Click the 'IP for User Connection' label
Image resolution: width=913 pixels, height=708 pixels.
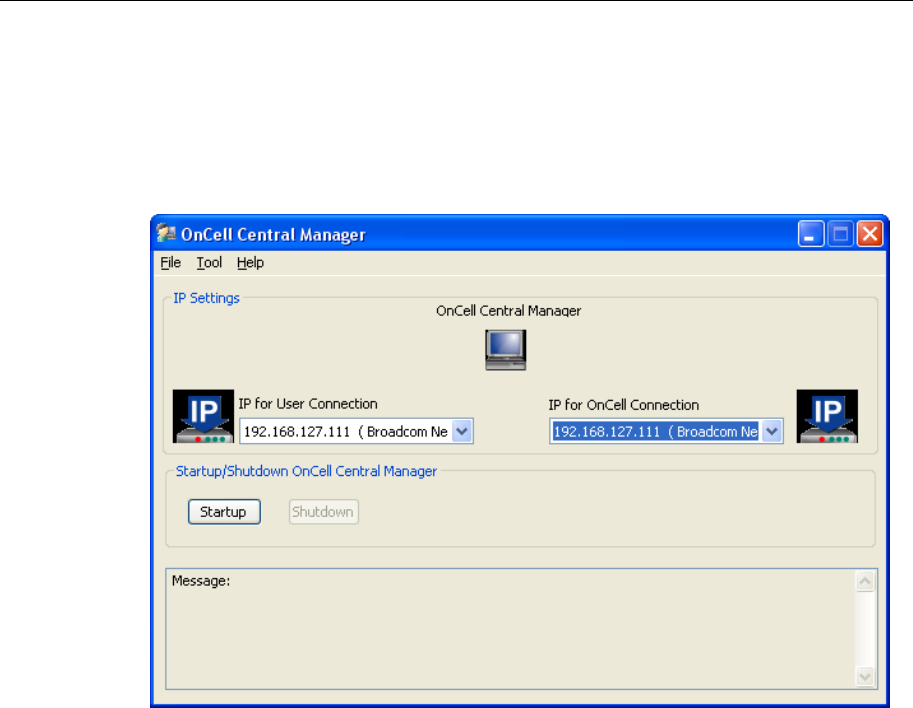tap(308, 404)
